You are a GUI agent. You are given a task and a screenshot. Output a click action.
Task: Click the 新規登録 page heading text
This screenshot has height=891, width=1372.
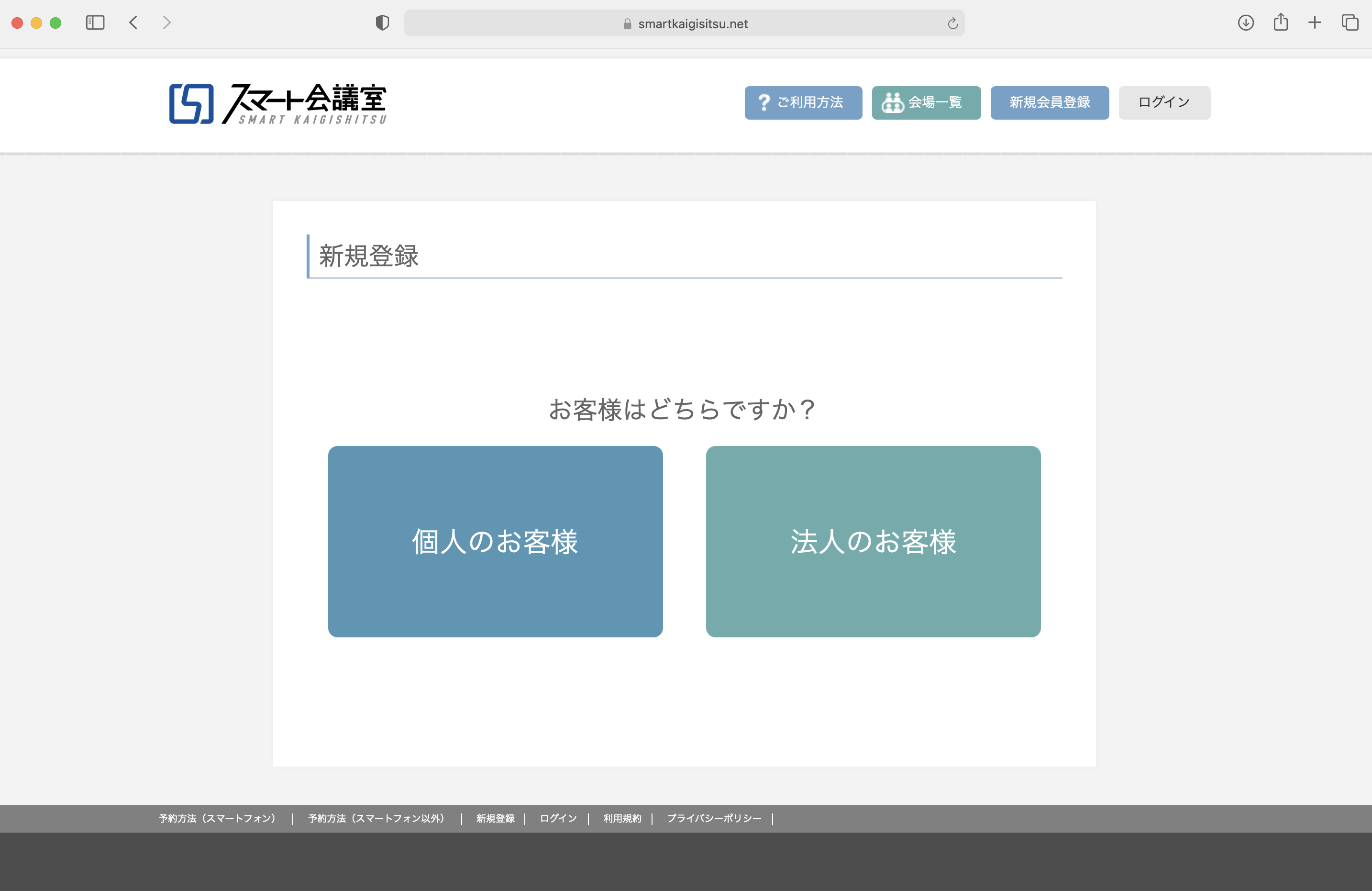pos(369,256)
